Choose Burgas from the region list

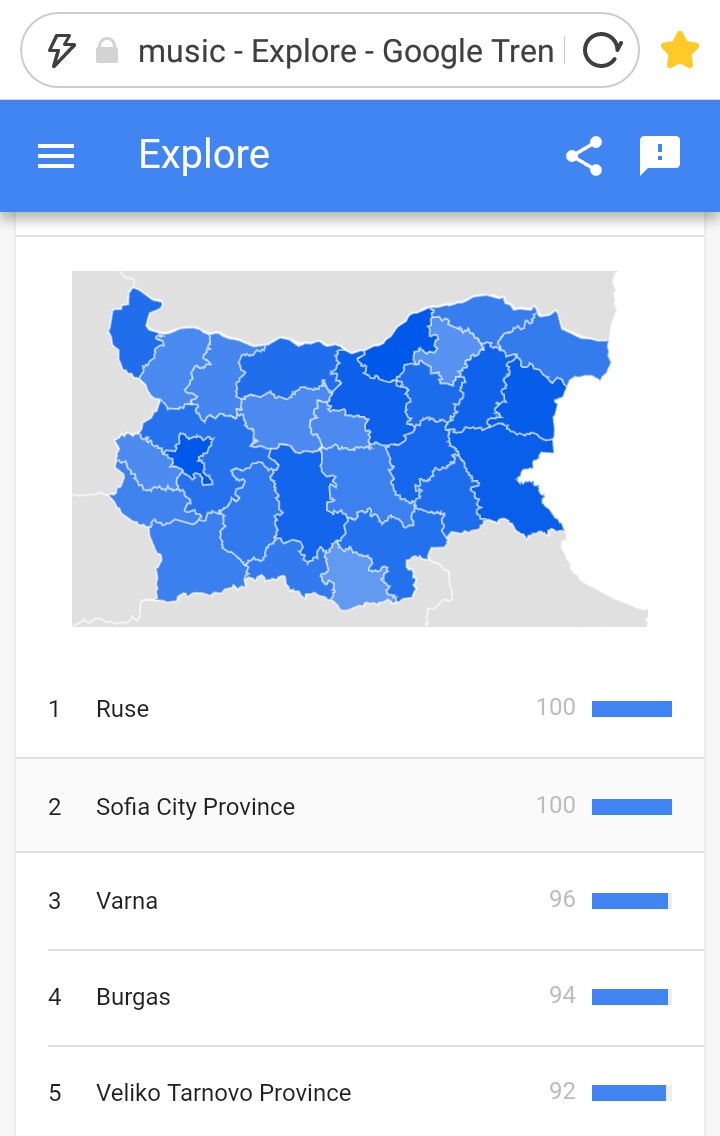point(360,997)
